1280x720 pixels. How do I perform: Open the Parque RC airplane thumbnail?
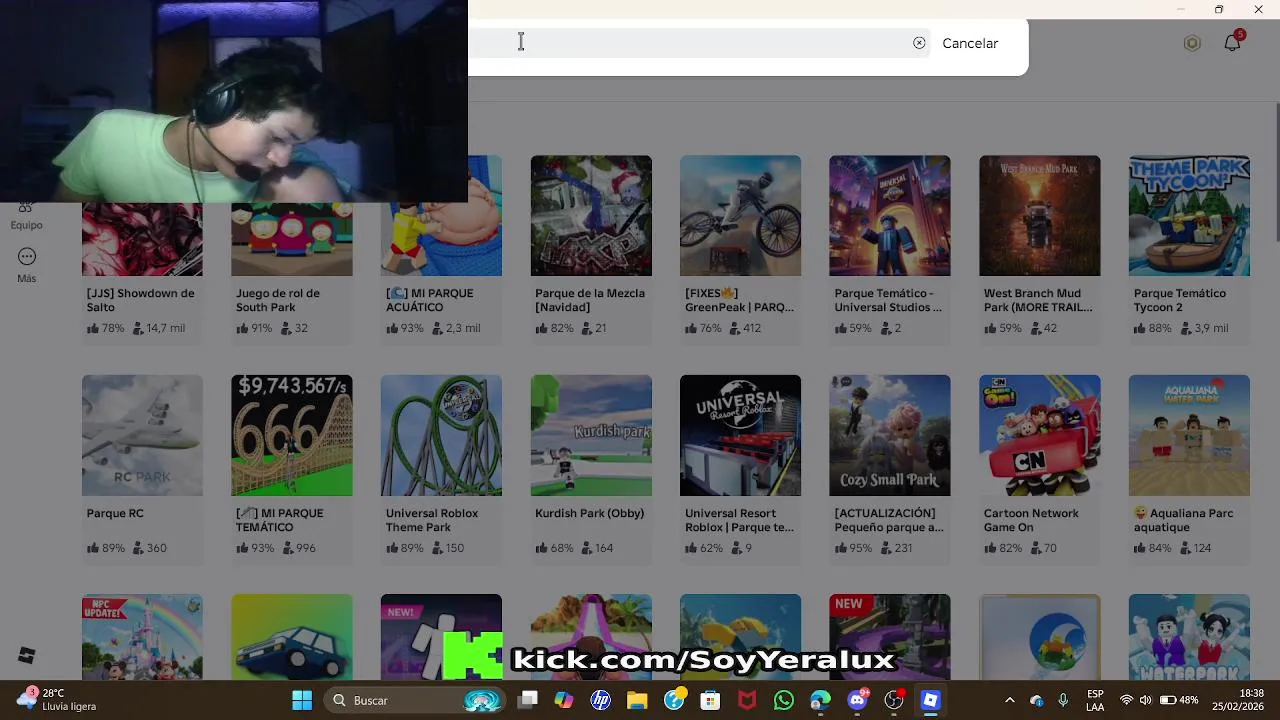point(142,435)
